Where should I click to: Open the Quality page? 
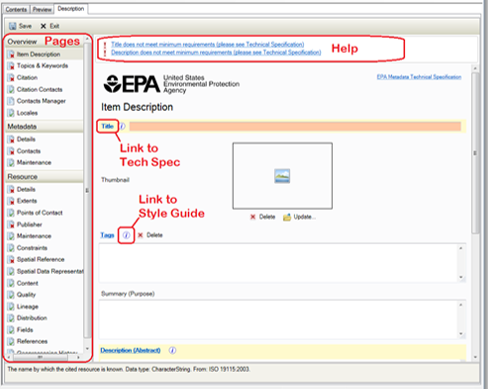click(x=26, y=295)
